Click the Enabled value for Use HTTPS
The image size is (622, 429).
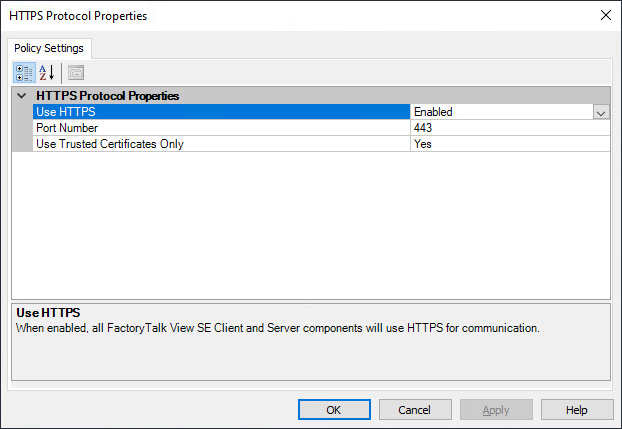(500, 112)
